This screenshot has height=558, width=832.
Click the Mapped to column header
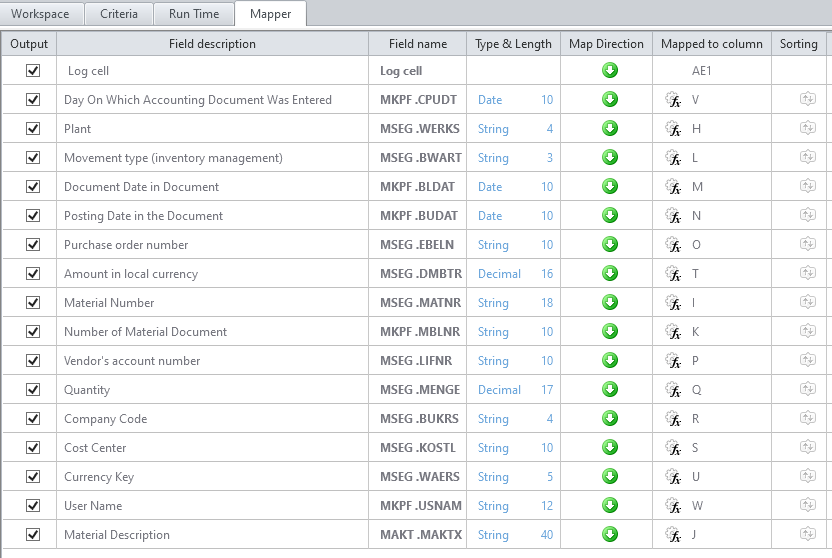coord(711,44)
